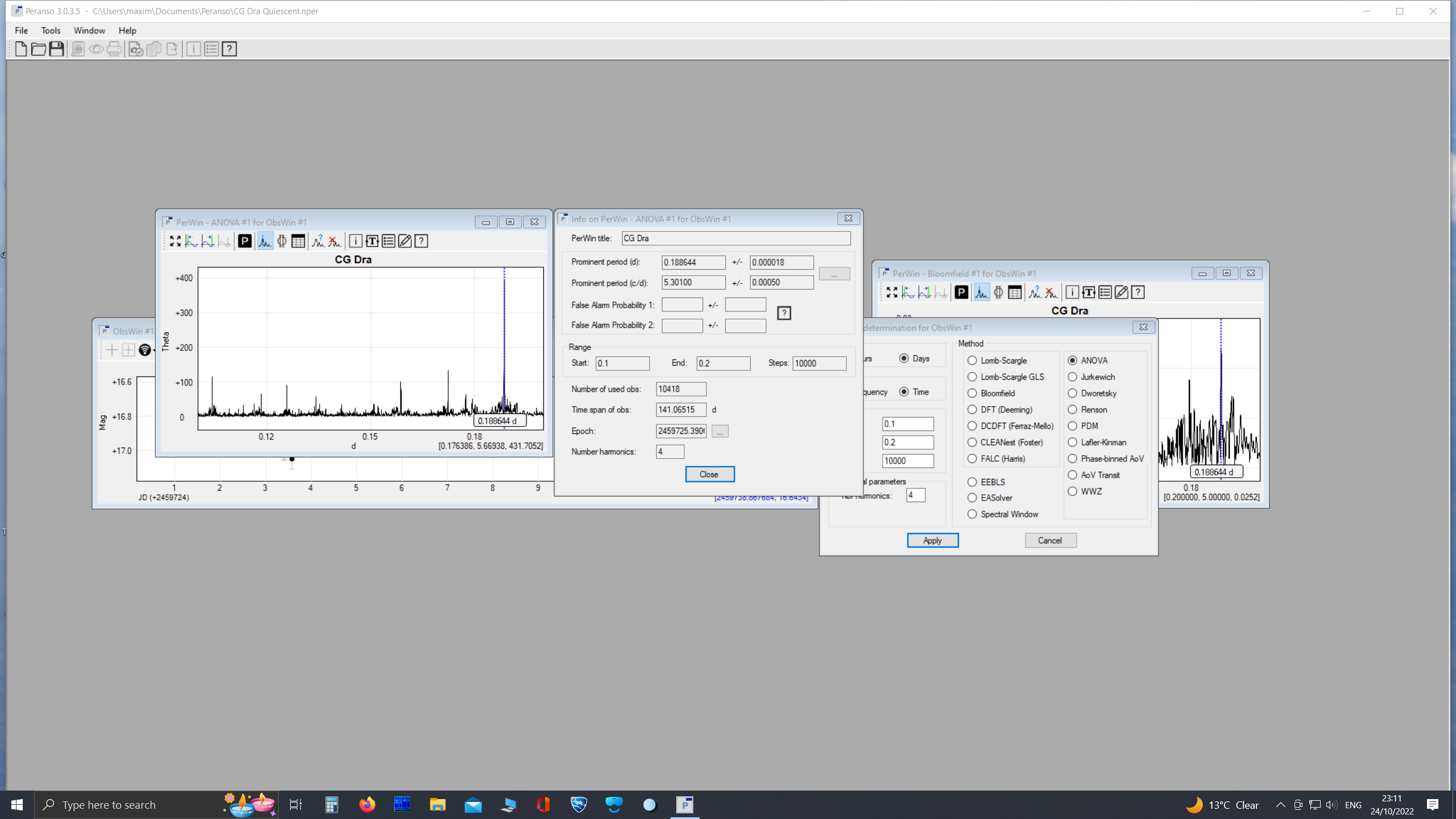Set left margin cursor in ANOVA PerWin
Screen dimensions: 1456x819
click(192, 241)
